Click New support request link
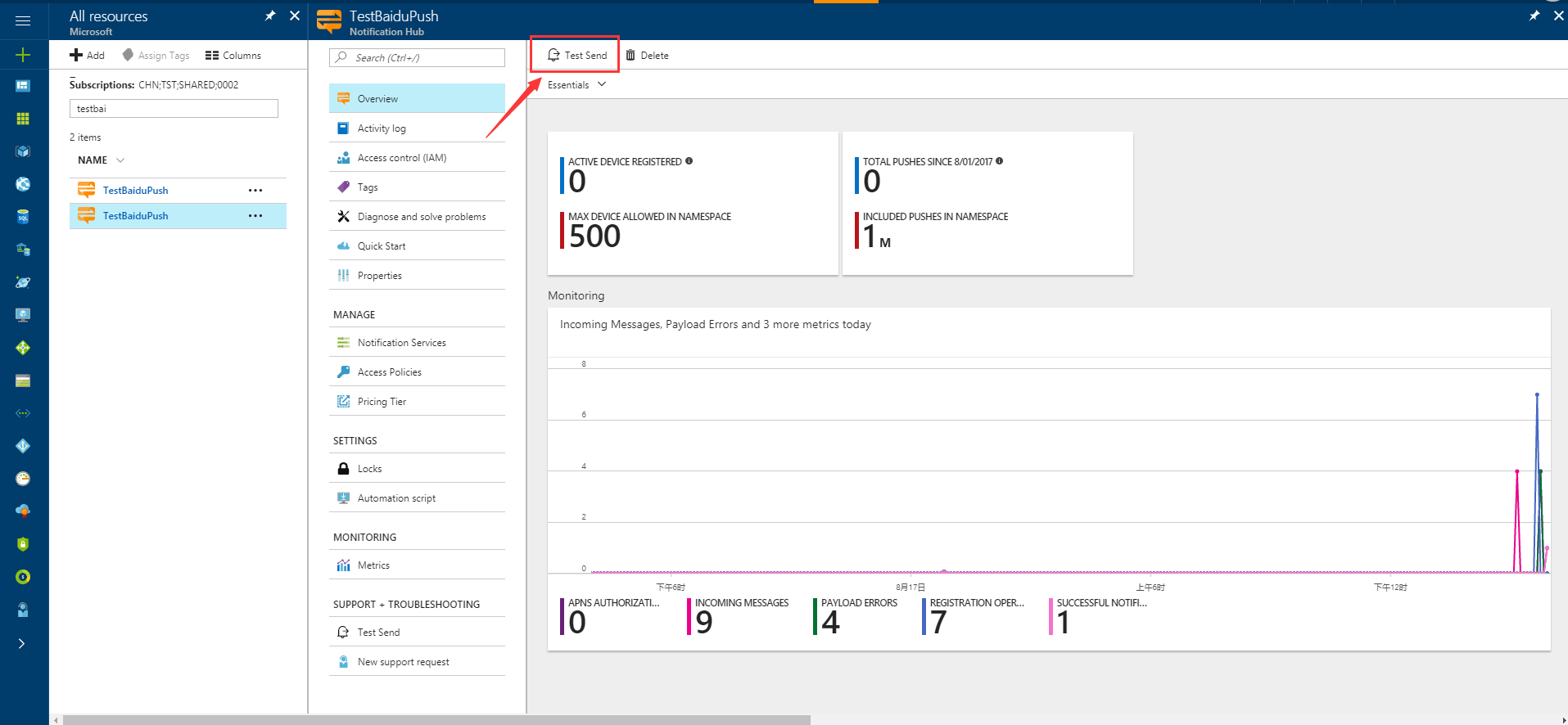The width and height of the screenshot is (1568, 725). click(403, 662)
